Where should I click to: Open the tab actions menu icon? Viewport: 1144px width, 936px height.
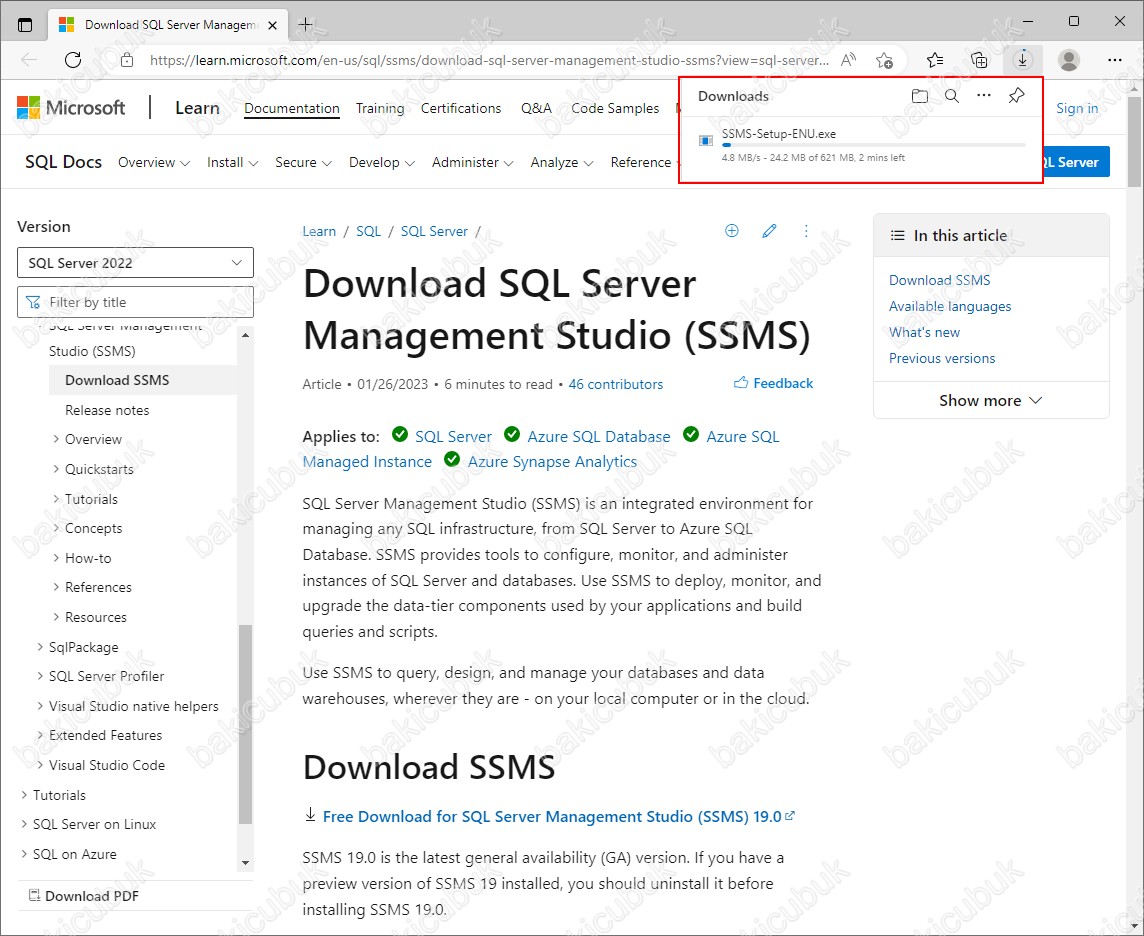pyautogui.click(x=25, y=25)
